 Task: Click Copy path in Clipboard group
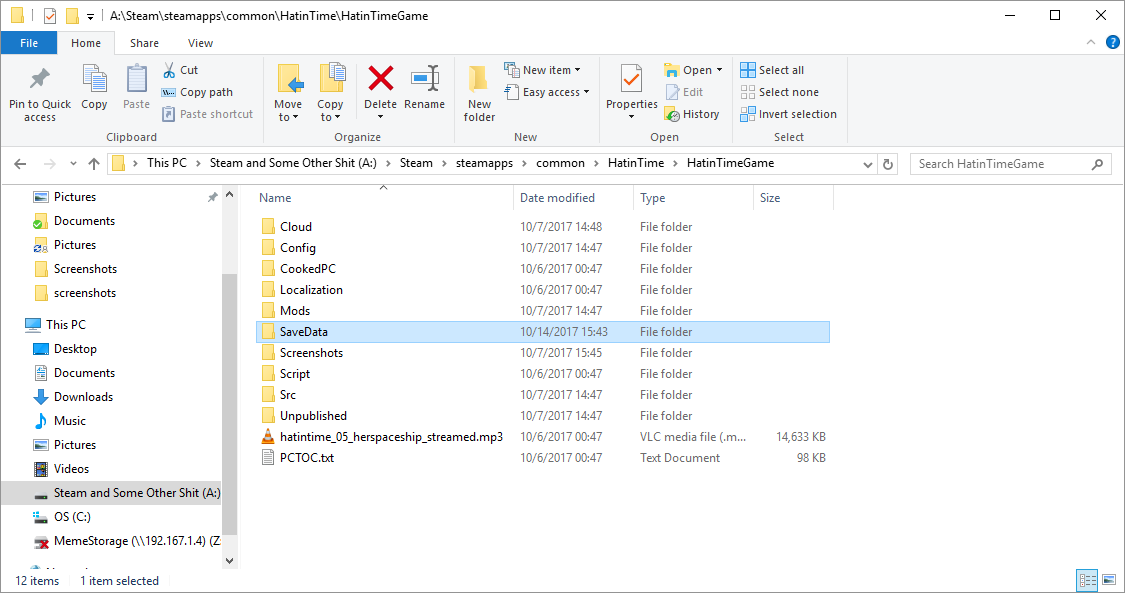point(197,92)
